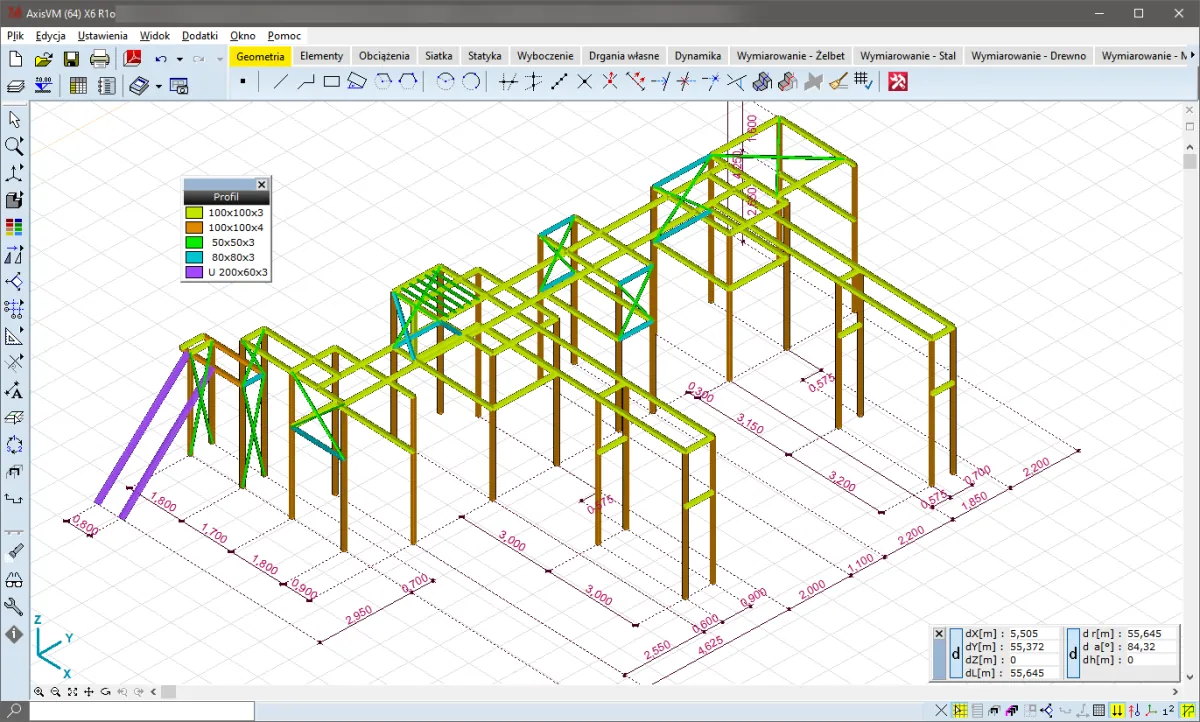Click the purple U 200x60x3 color swatch
The width and height of the screenshot is (1200, 722).
193,272
